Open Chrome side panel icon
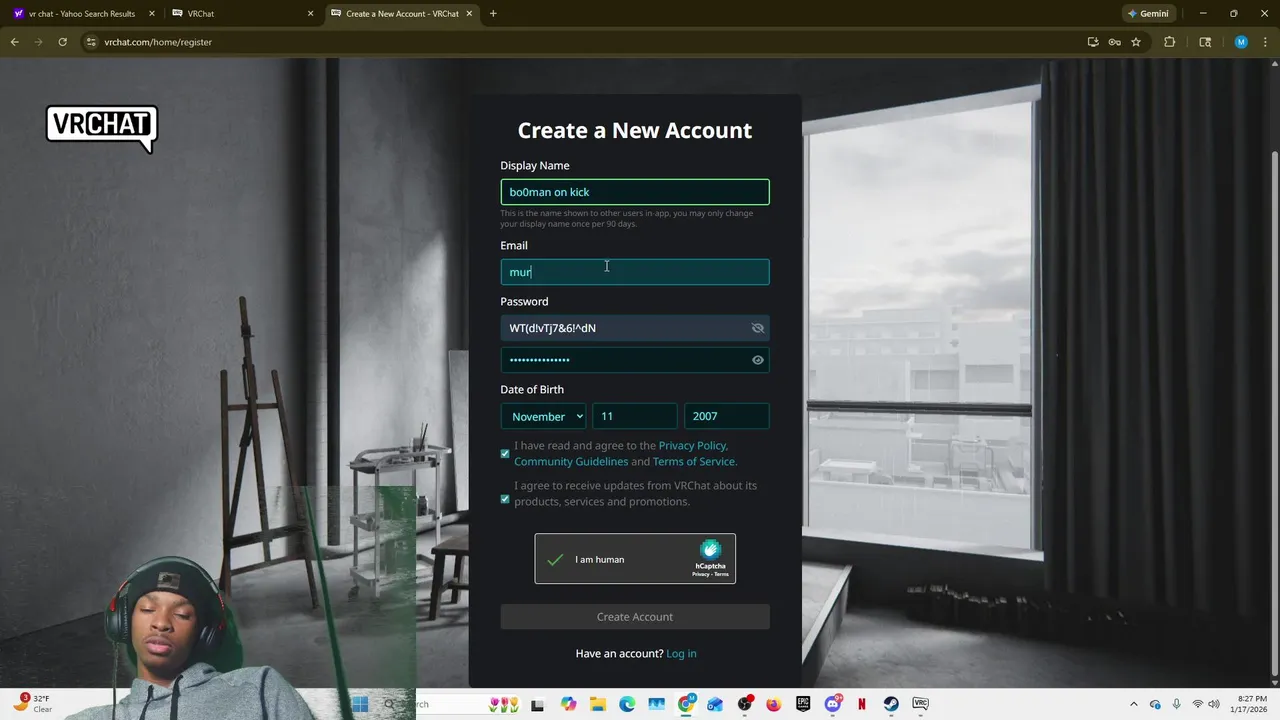The height and width of the screenshot is (720, 1280). point(1205,42)
